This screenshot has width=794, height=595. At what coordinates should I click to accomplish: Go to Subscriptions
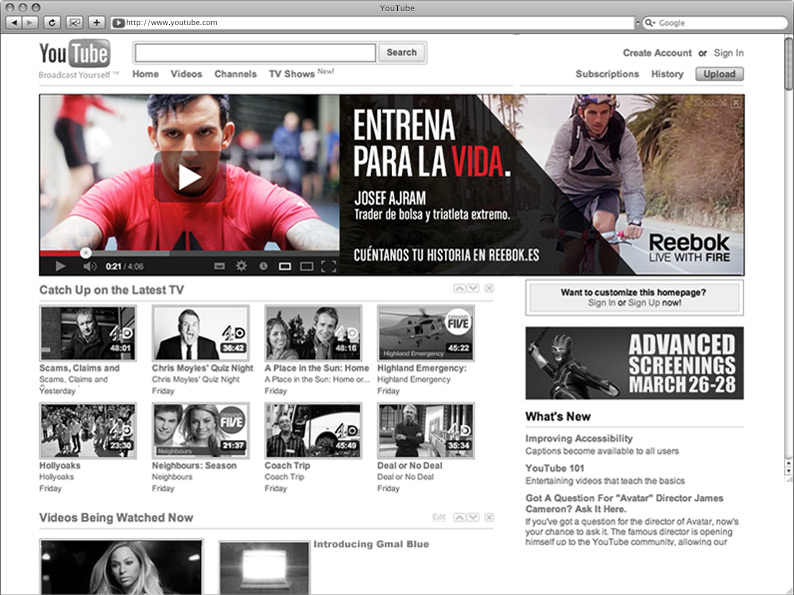point(607,74)
